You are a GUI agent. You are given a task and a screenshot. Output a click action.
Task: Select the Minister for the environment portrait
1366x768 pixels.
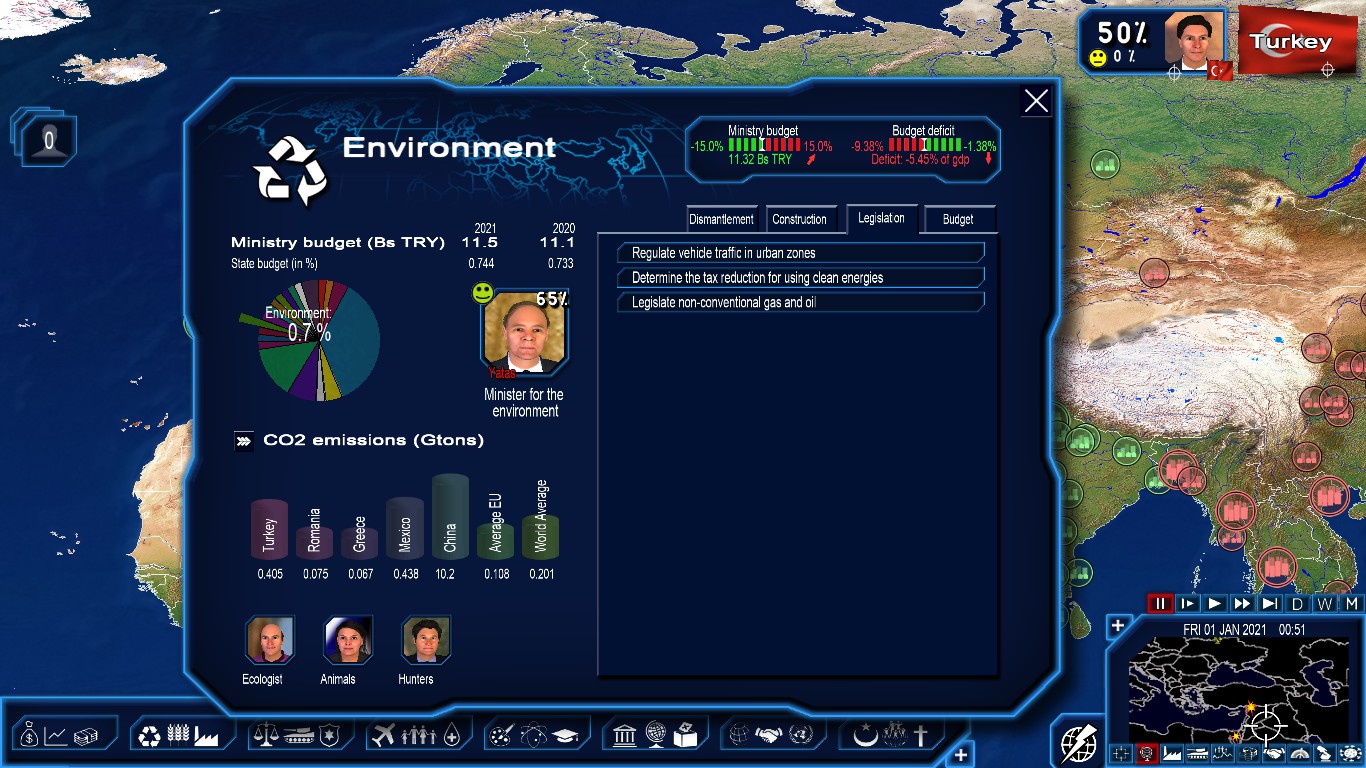click(x=524, y=329)
